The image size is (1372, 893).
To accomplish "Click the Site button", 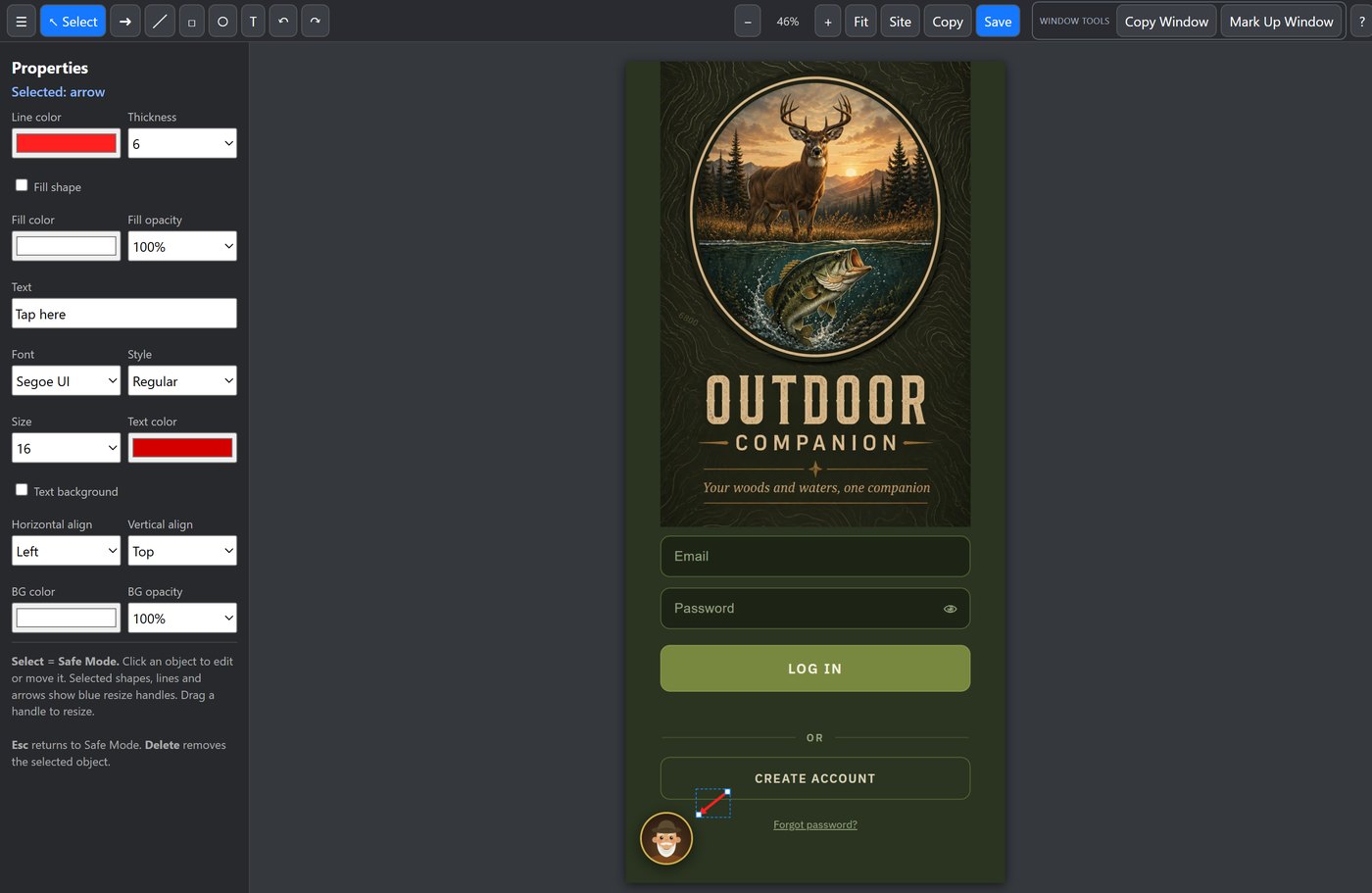I will pyautogui.click(x=901, y=22).
